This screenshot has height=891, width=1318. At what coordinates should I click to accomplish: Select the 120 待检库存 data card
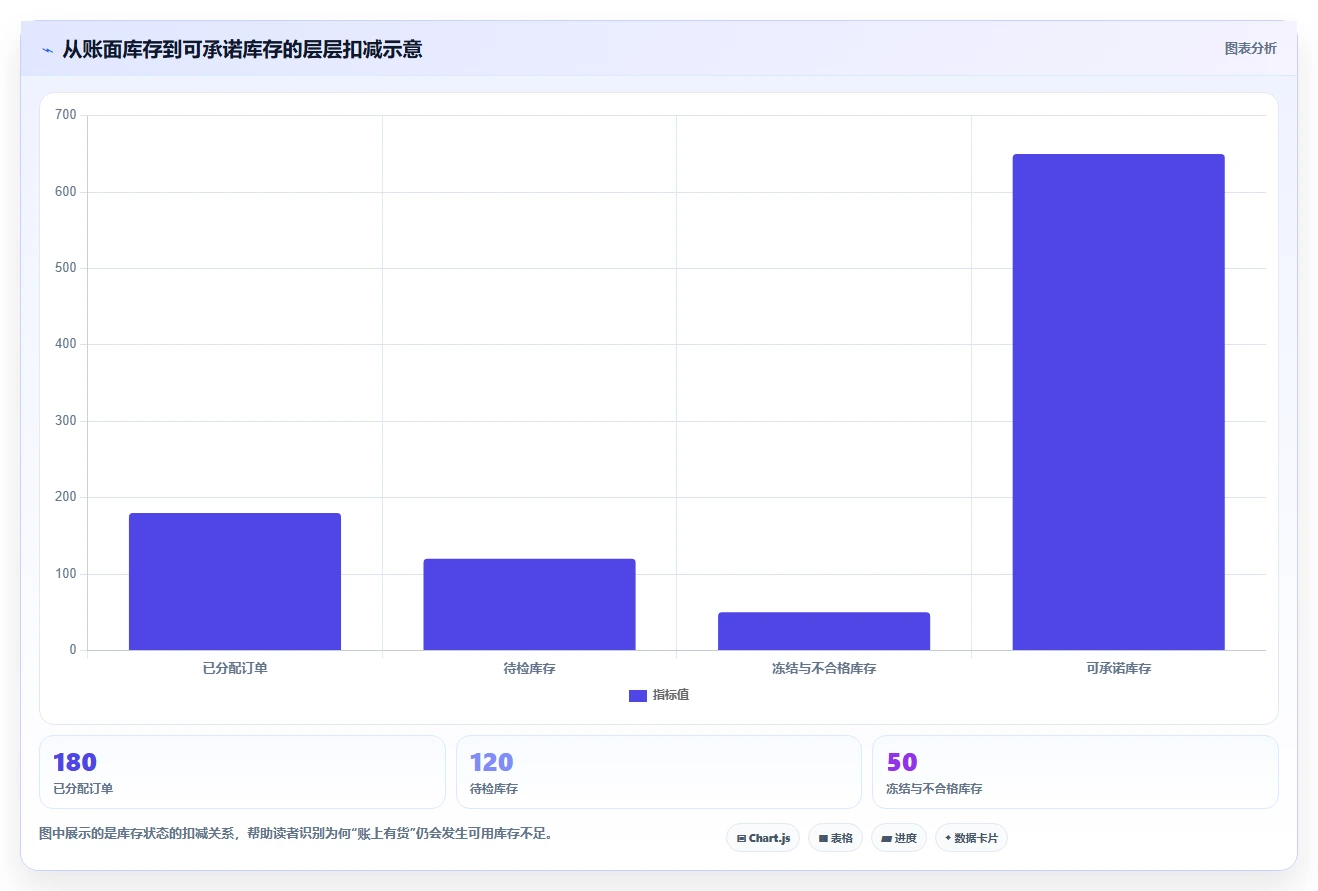pos(659,772)
